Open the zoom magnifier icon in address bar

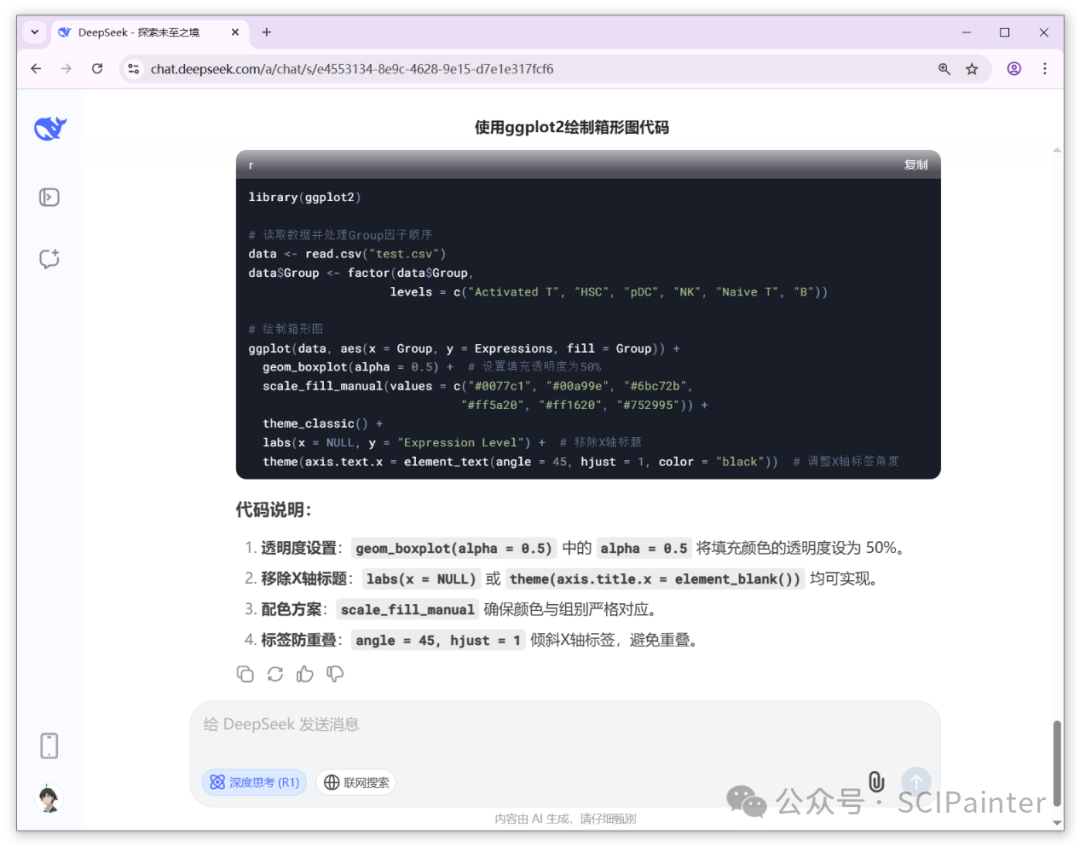[944, 69]
